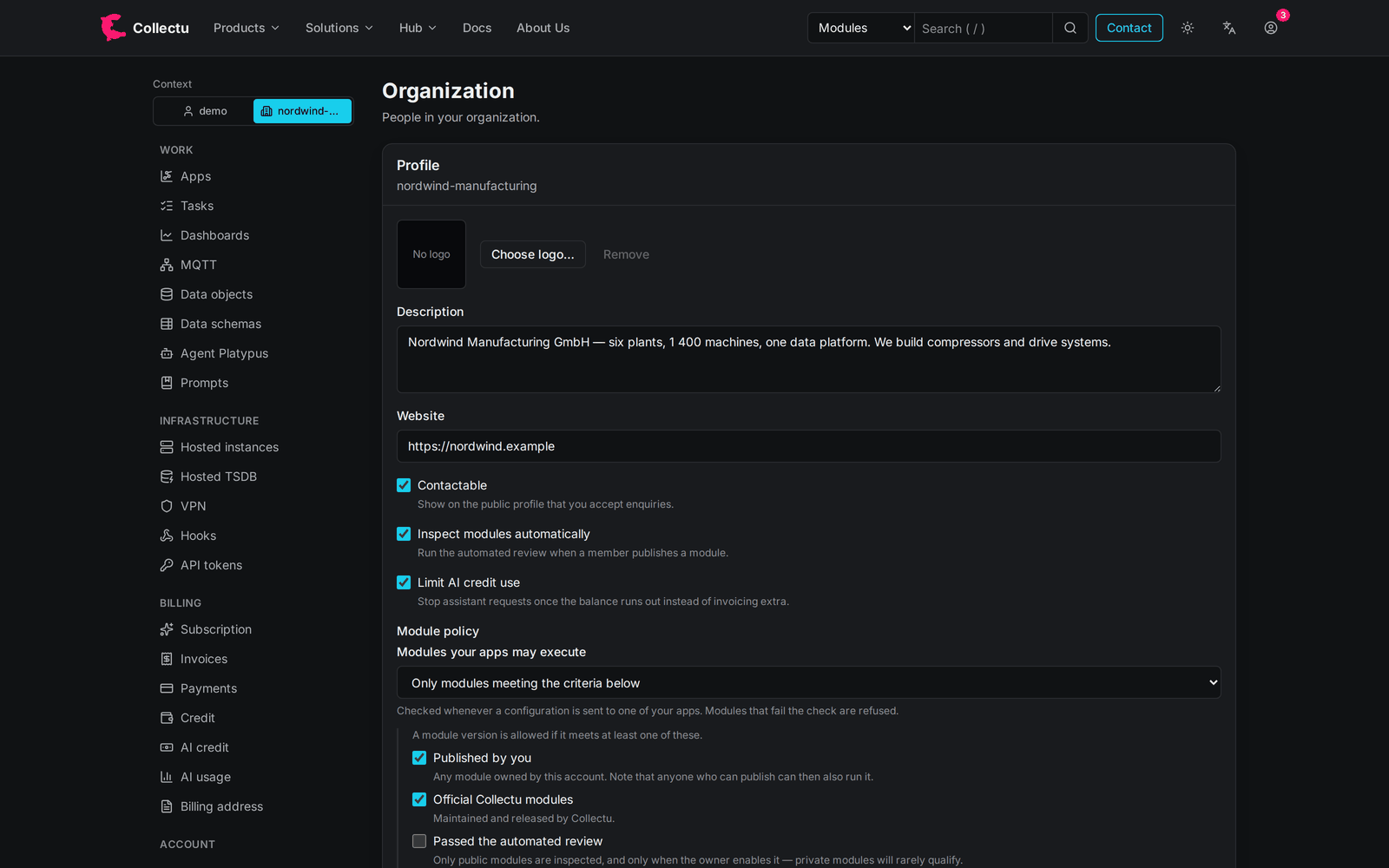Open the Billing address page
The width and height of the screenshot is (1389, 868).
(x=222, y=806)
